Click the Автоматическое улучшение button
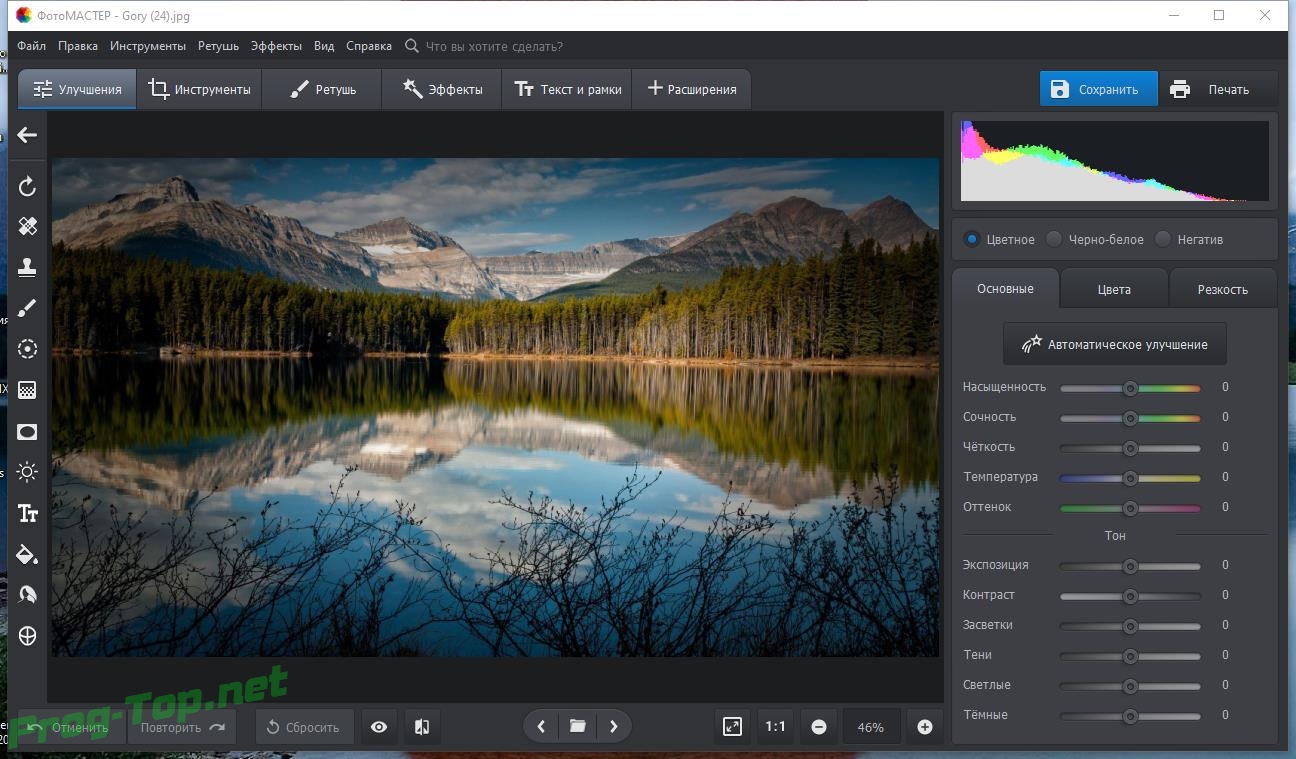1296x759 pixels. [x=1114, y=344]
